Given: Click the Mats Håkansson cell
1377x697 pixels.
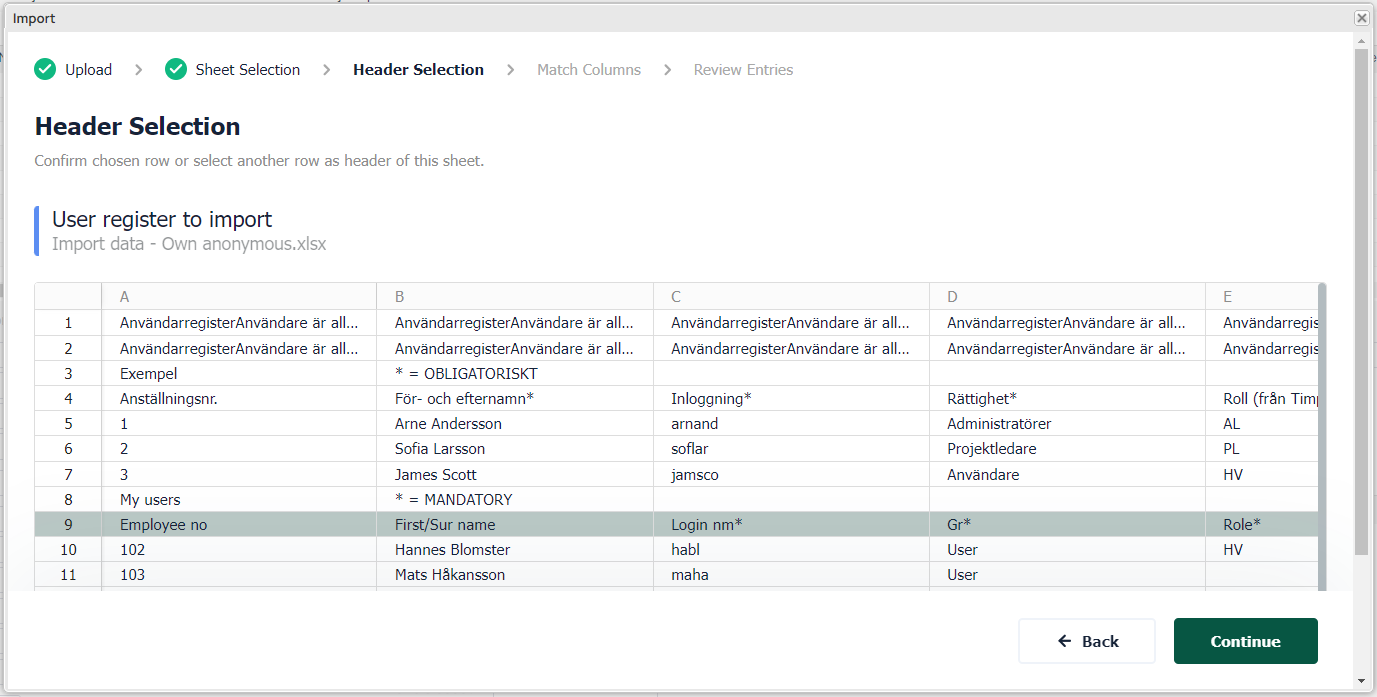Looking at the screenshot, I should tap(515, 575).
